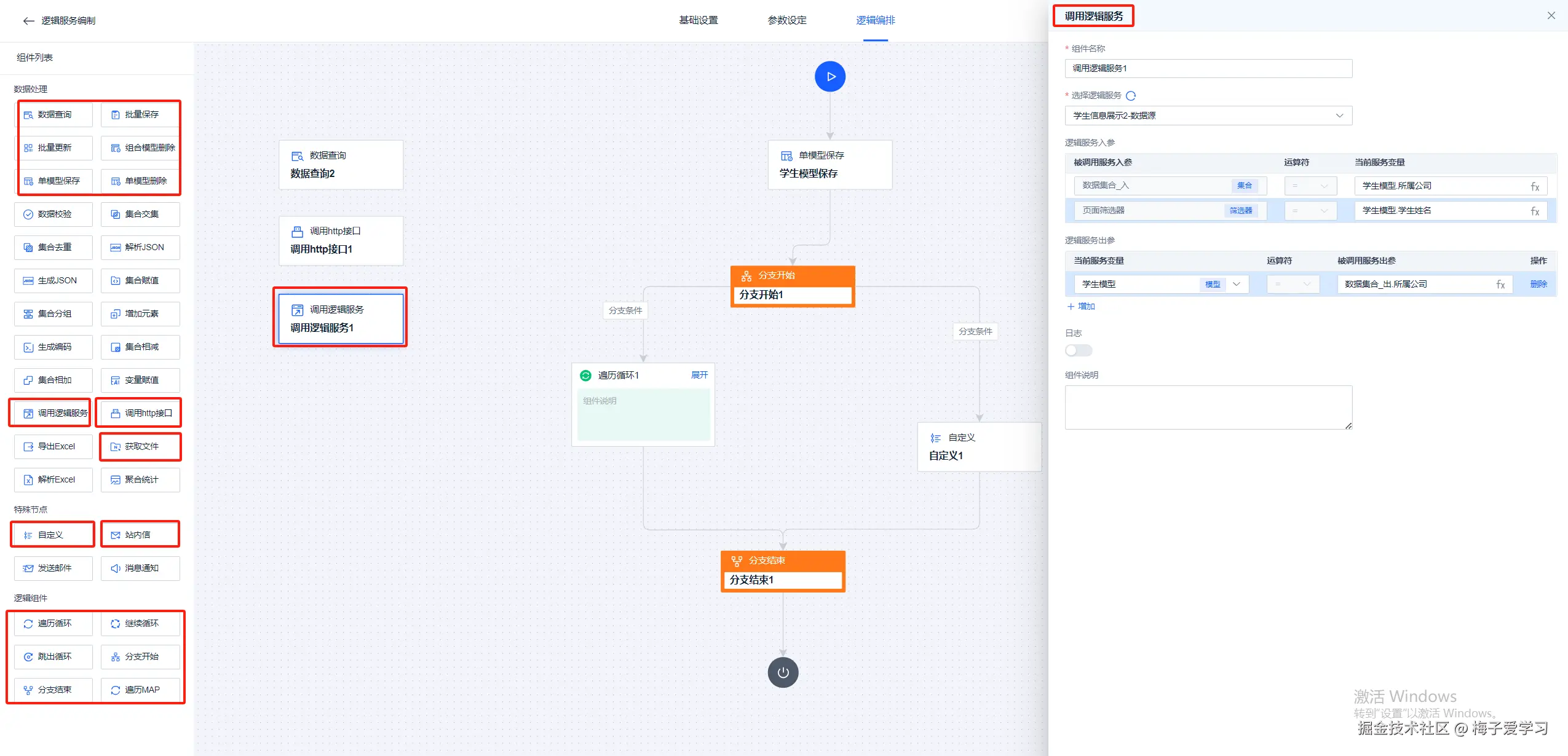Select 数据查询 component in list
Image resolution: width=1568 pixels, height=756 pixels.
54,115
